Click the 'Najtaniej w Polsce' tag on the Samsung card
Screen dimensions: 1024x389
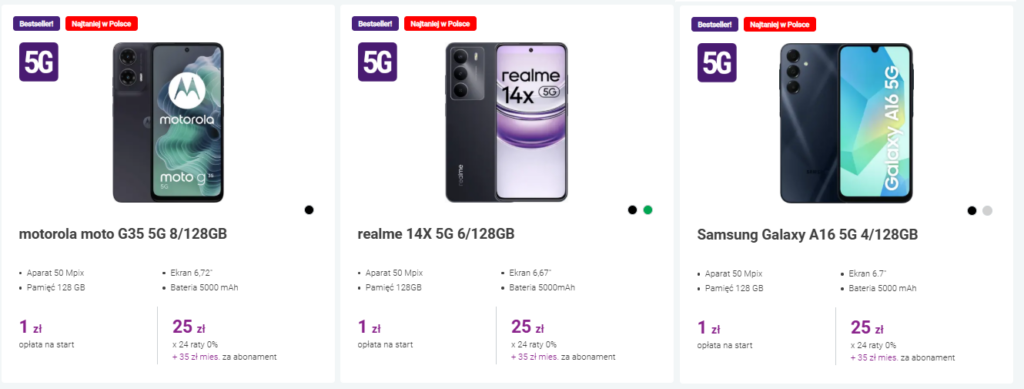point(780,24)
